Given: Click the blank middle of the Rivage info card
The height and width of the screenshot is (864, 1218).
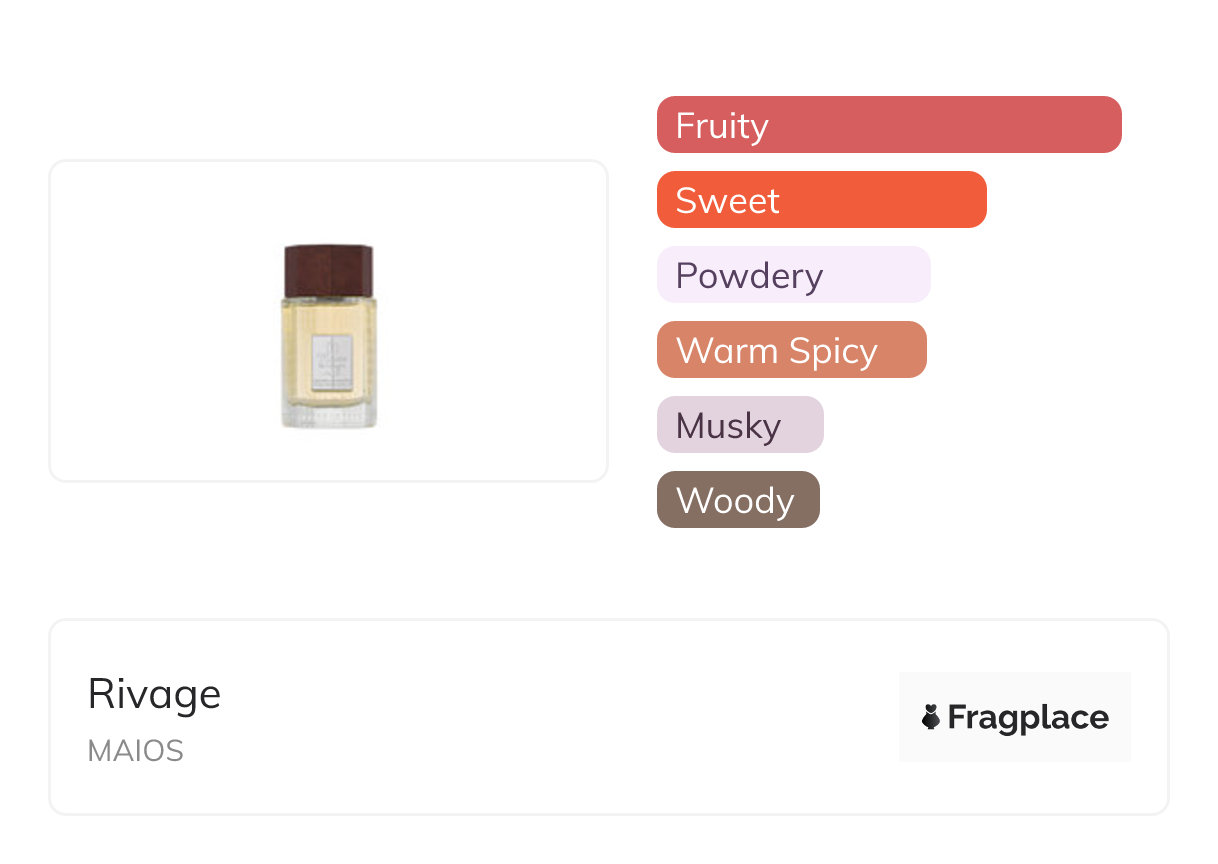Looking at the screenshot, I should pyautogui.click(x=560, y=717).
